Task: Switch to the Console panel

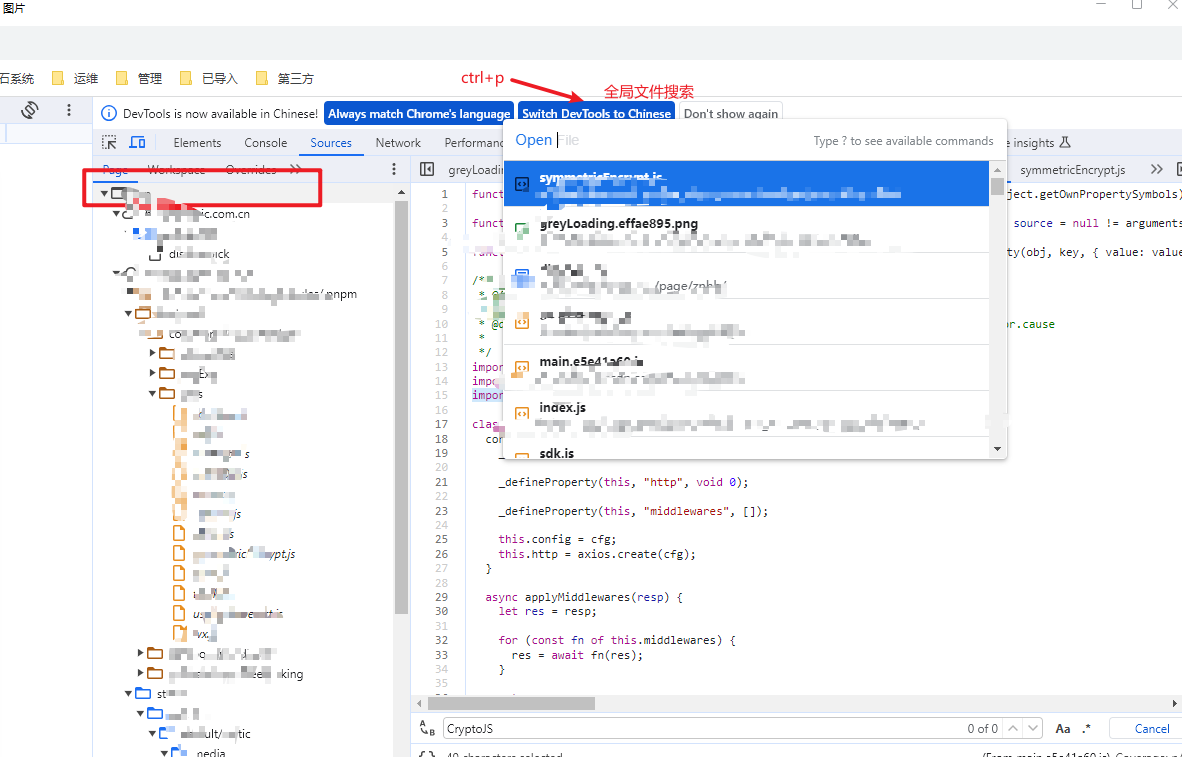Action: (265, 143)
